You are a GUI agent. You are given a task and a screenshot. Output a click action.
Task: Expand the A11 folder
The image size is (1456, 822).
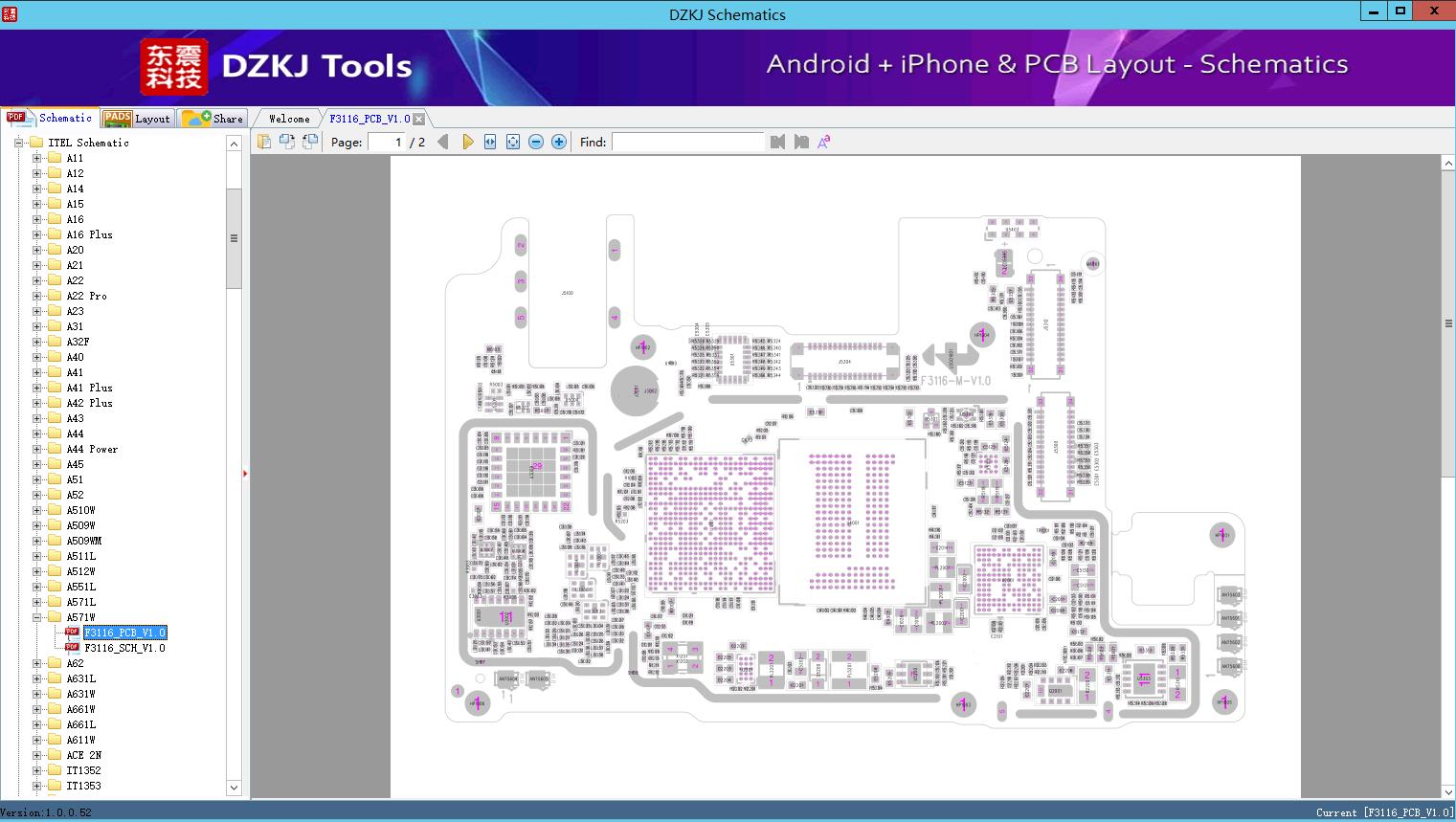click(x=36, y=158)
